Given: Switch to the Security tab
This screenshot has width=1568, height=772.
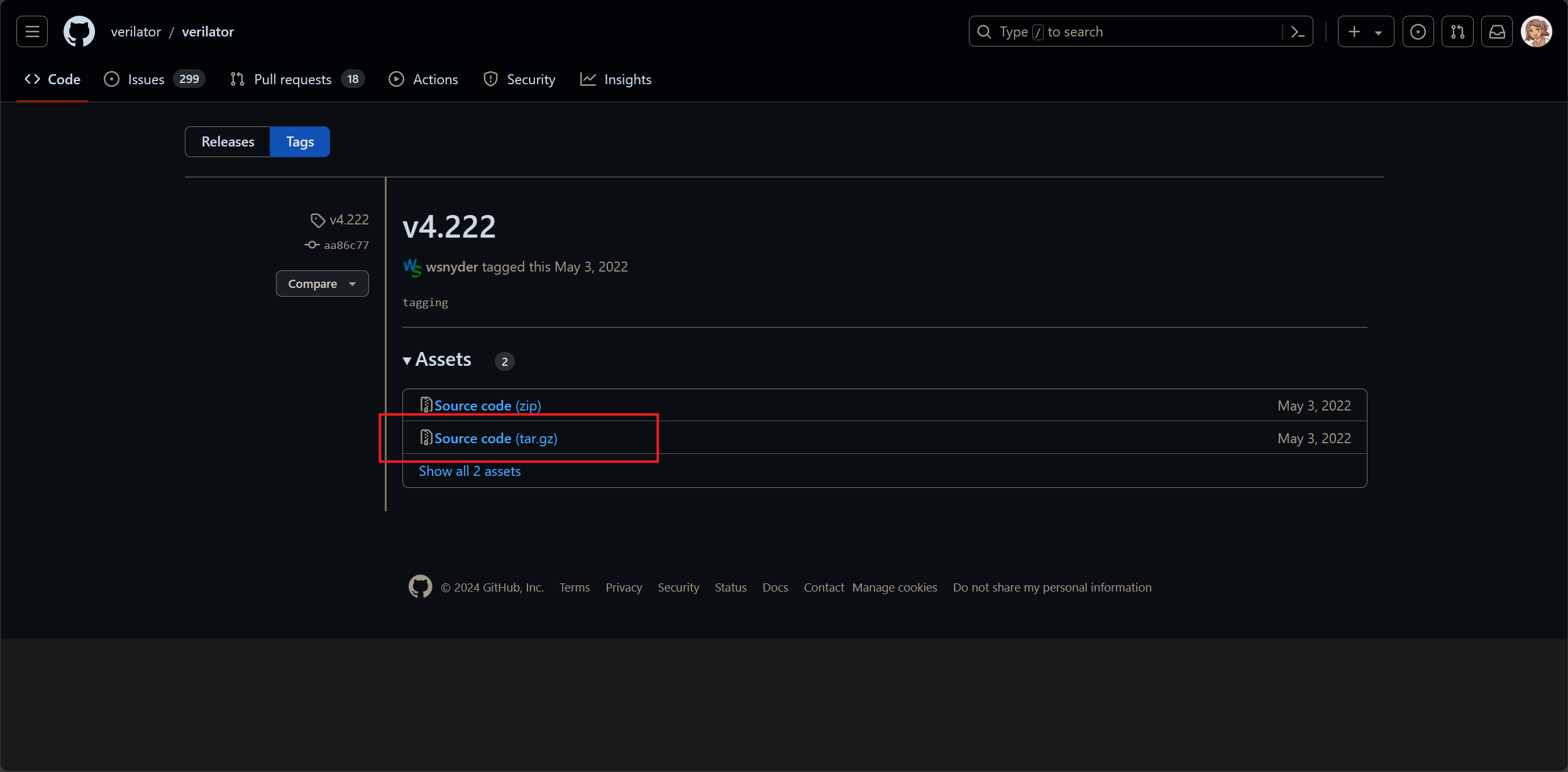Looking at the screenshot, I should pos(519,79).
